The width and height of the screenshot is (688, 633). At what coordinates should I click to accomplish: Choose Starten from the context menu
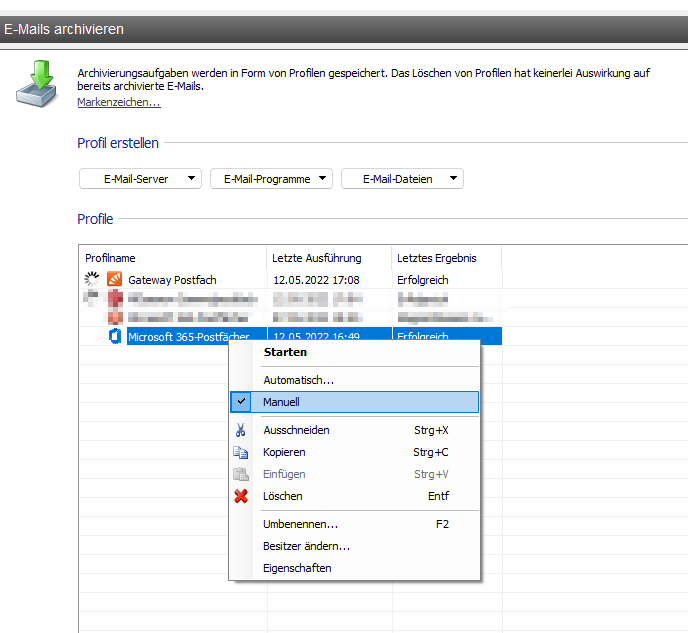tap(285, 352)
